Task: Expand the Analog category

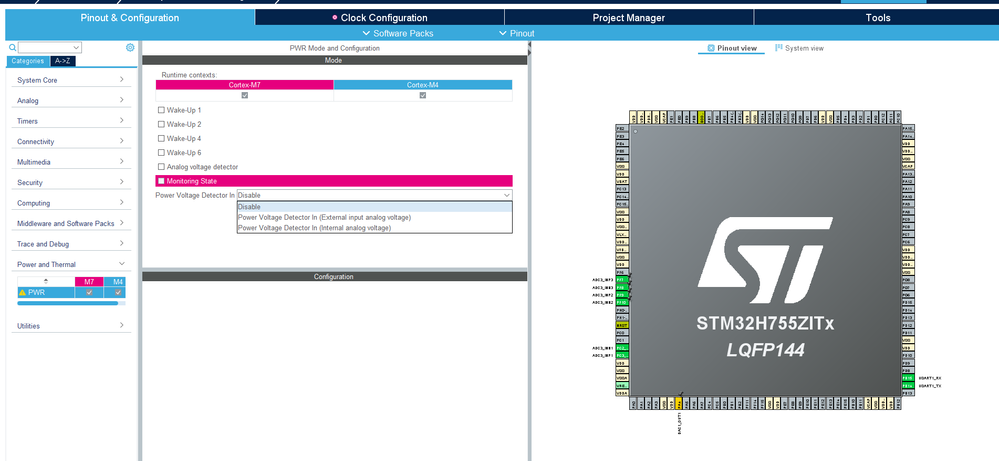Action: [x=71, y=101]
